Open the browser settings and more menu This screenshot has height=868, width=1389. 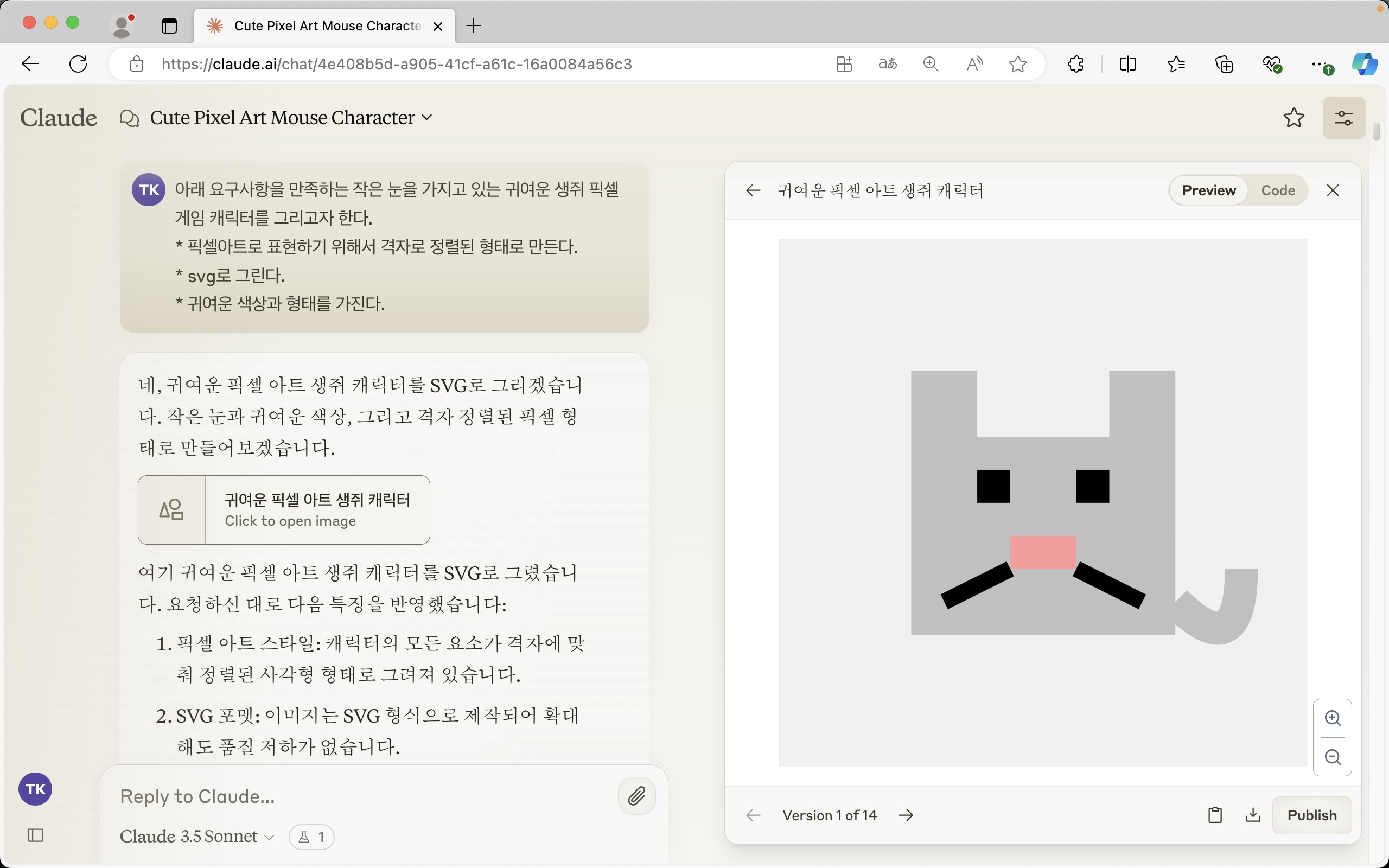click(x=1321, y=65)
